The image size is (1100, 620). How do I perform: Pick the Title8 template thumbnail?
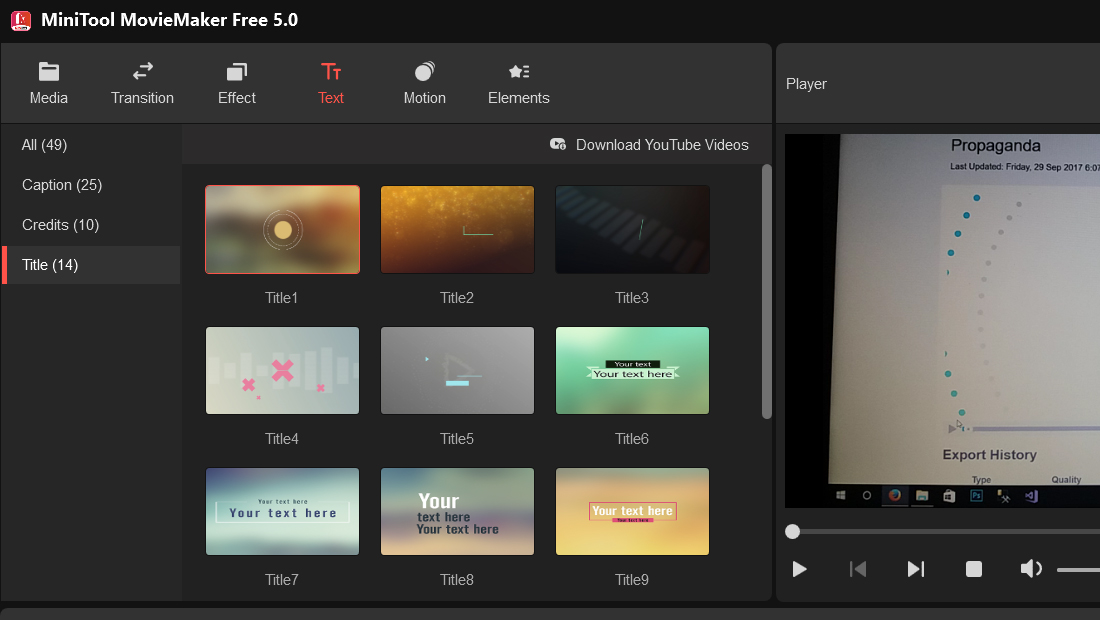click(x=457, y=511)
